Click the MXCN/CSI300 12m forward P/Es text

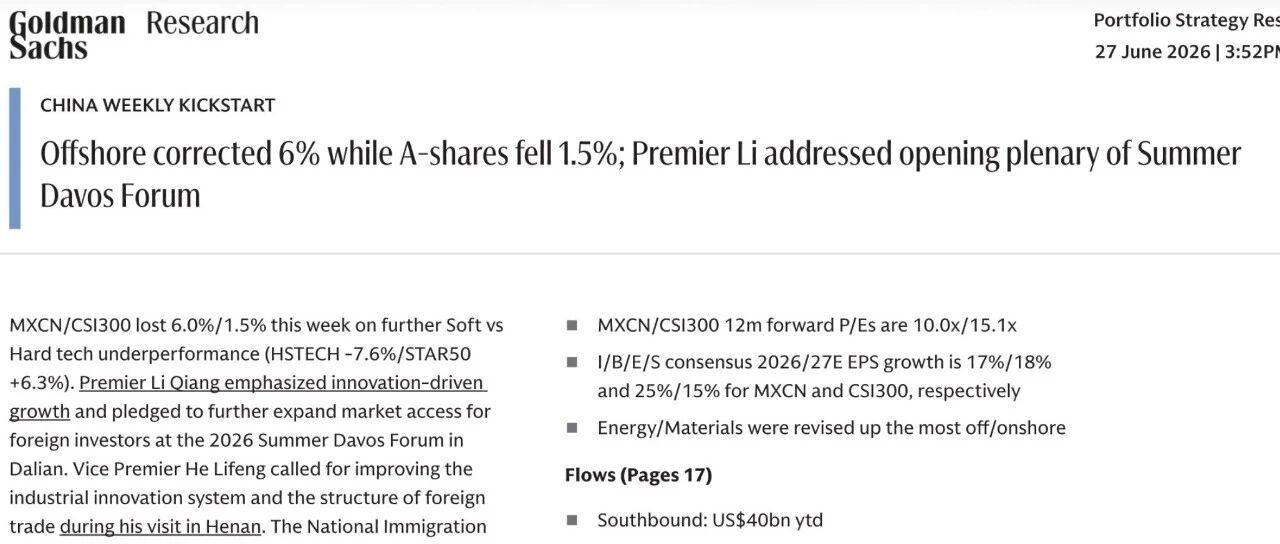click(x=807, y=325)
